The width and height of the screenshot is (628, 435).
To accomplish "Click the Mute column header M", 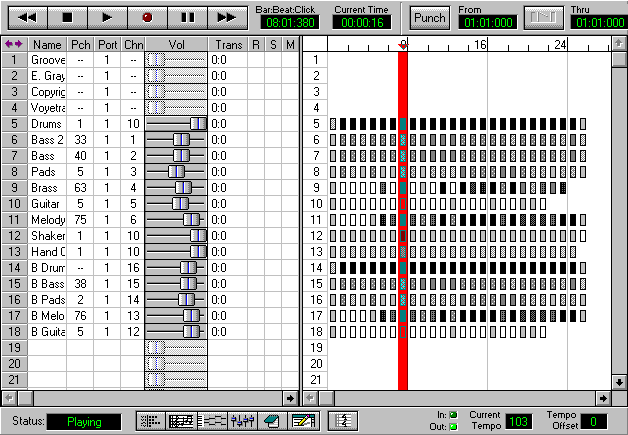I will [x=290, y=45].
